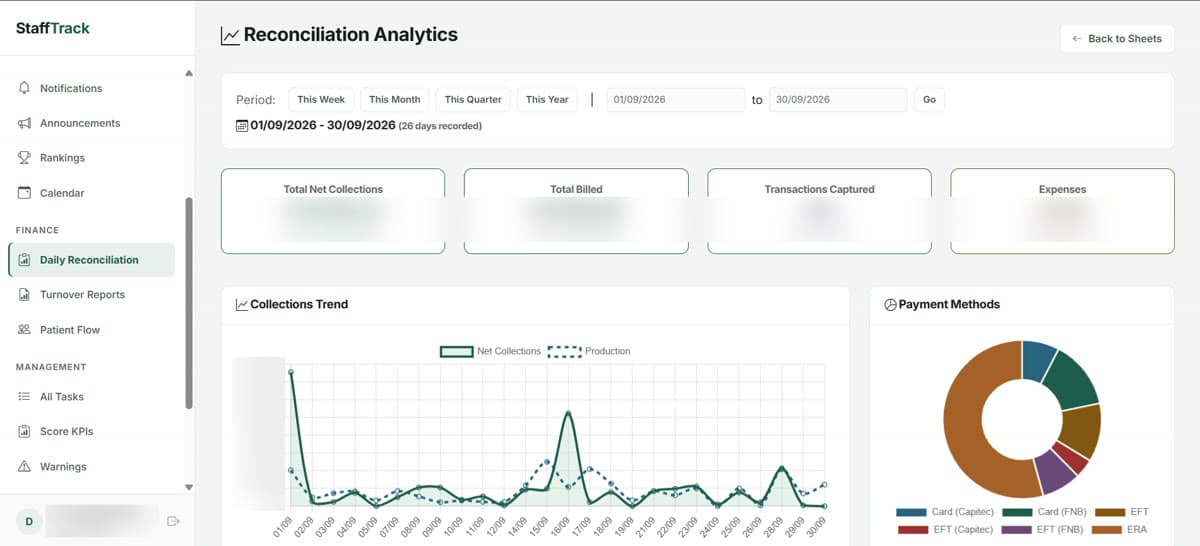Click the StaffTrack logo
Viewport: 1200px width, 546px height.
(53, 28)
